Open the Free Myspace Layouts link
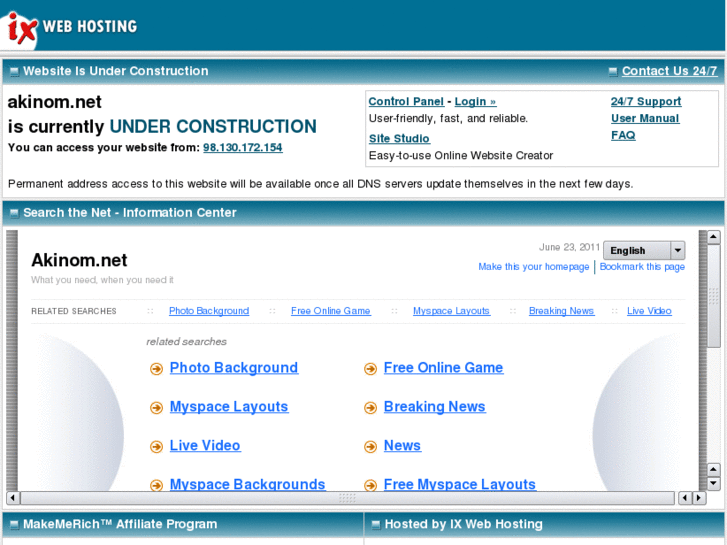This screenshot has height=545, width=727. pos(459,484)
